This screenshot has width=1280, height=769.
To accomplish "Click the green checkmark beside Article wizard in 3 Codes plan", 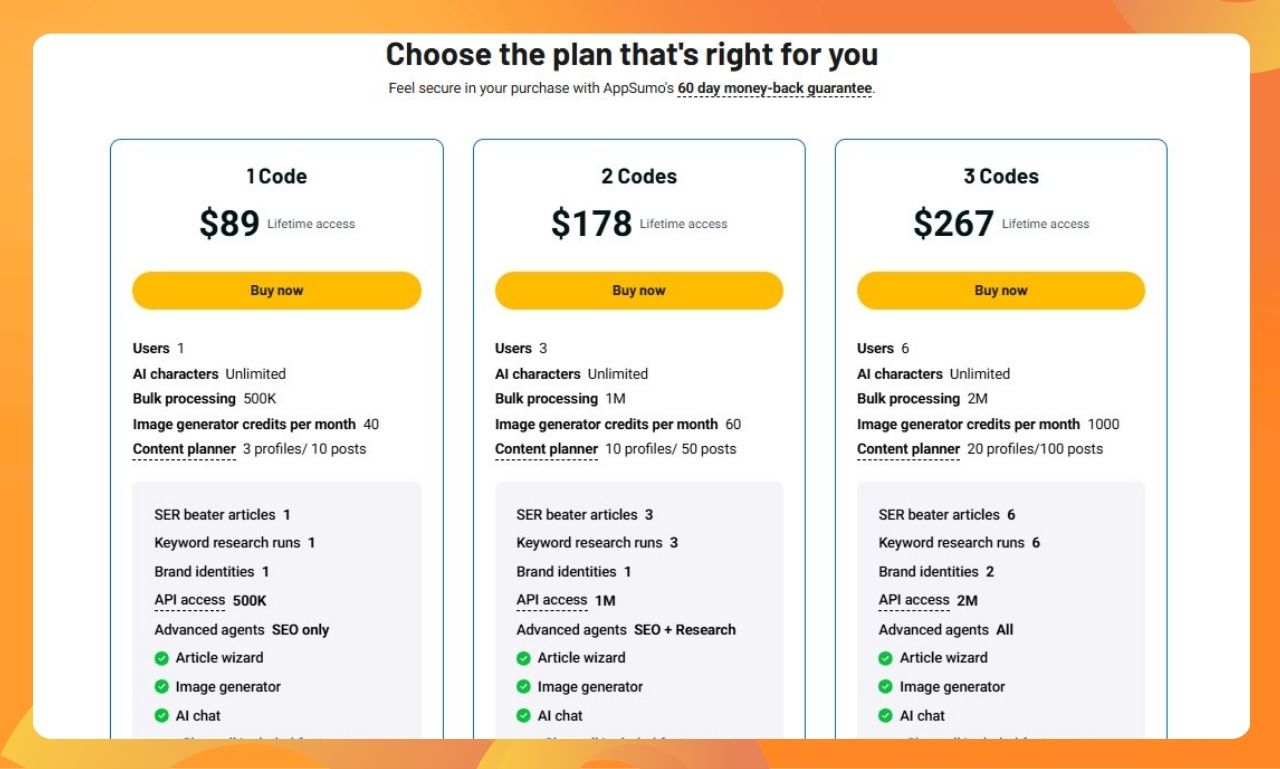I will coord(885,658).
